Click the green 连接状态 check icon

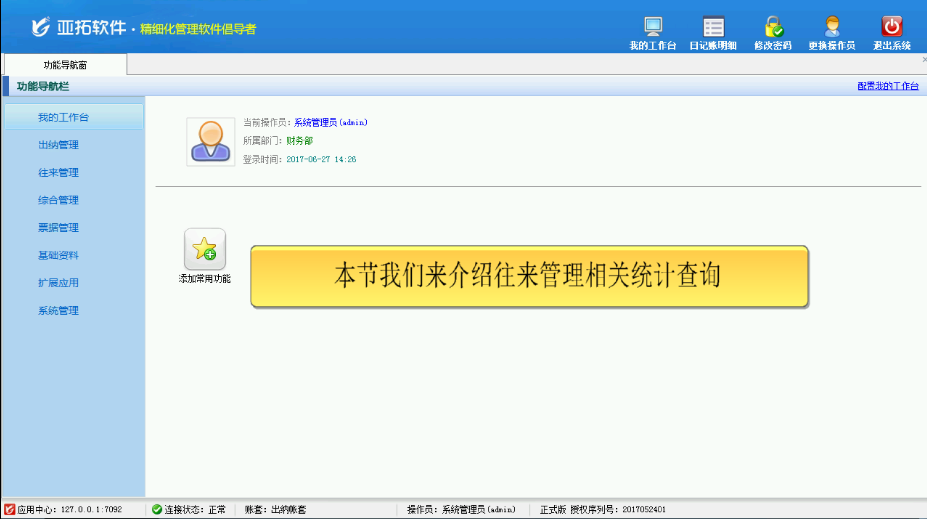(x=157, y=509)
